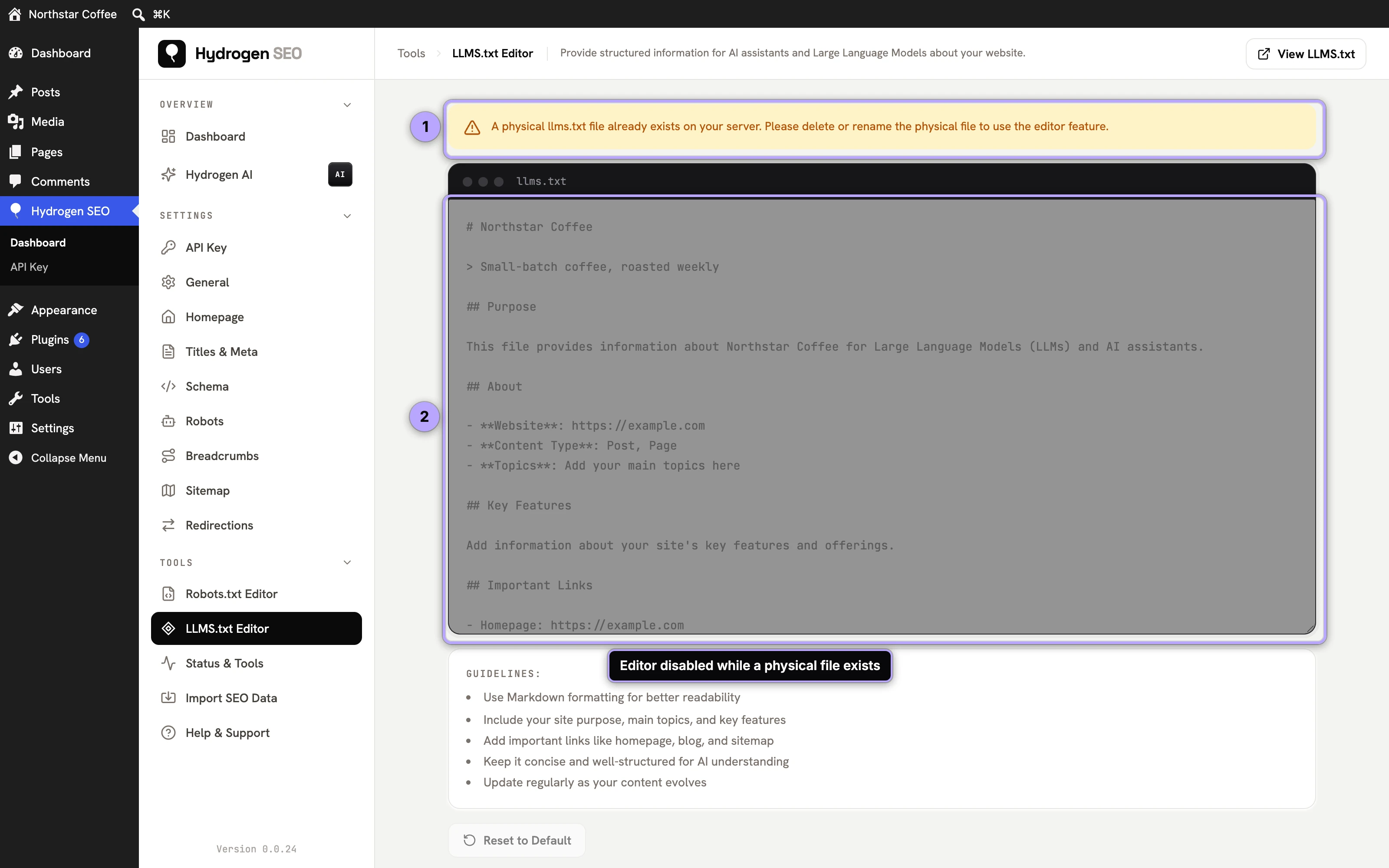
Task: Click inside the disabled llms.txt editor area
Action: point(882,416)
